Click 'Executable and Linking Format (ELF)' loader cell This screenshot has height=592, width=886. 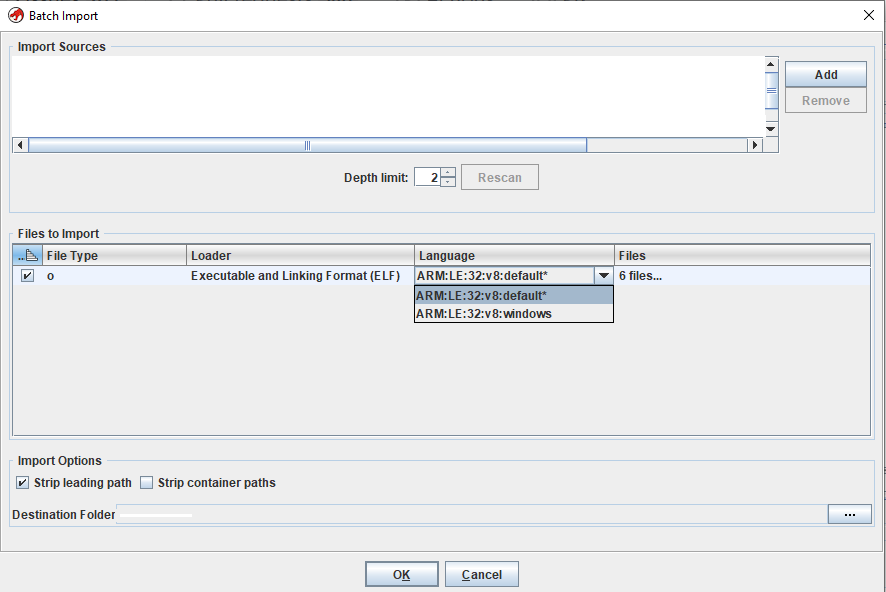click(300, 276)
